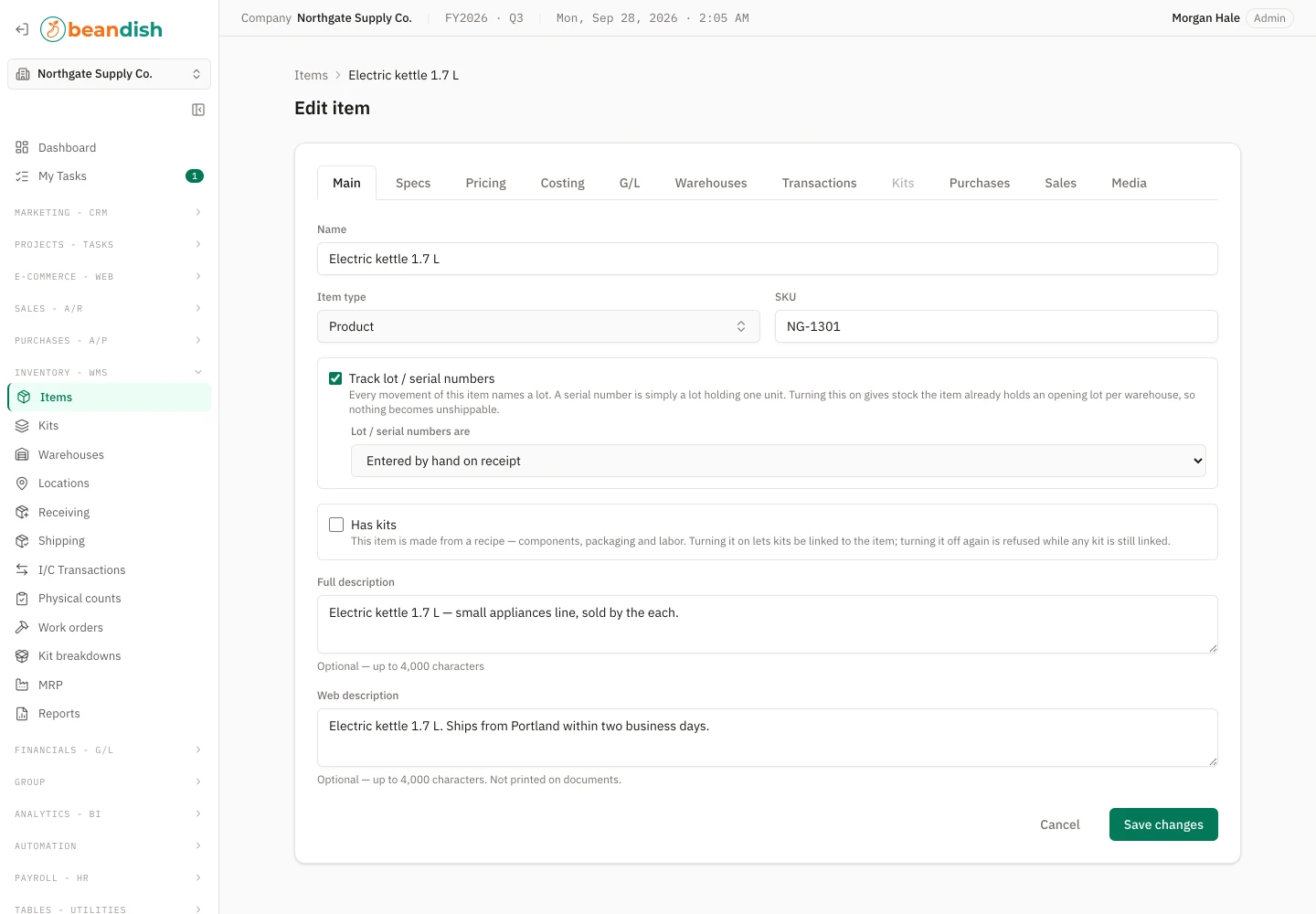The height and width of the screenshot is (914, 1316).
Task: Open Lot / serial numbers entry dropdown
Action: tap(778, 461)
